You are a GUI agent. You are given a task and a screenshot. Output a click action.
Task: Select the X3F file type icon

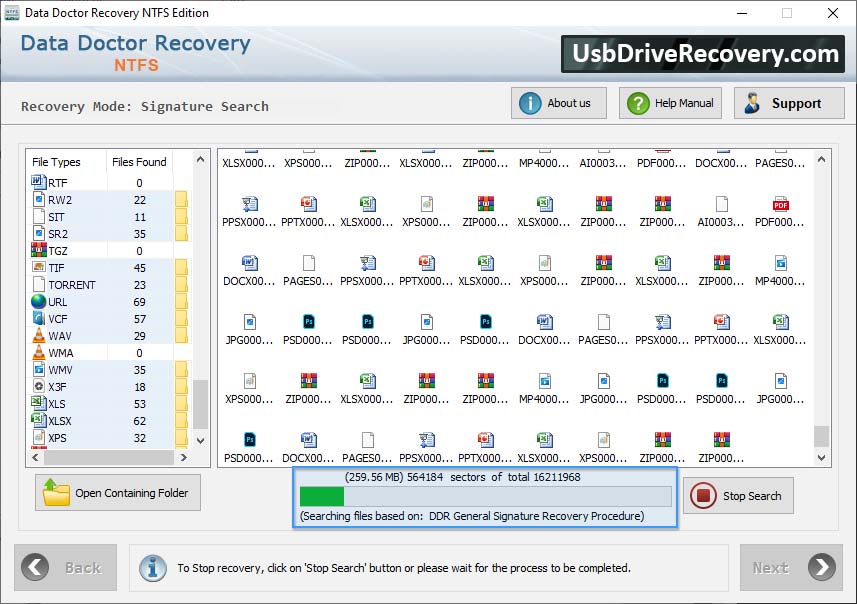[39, 386]
